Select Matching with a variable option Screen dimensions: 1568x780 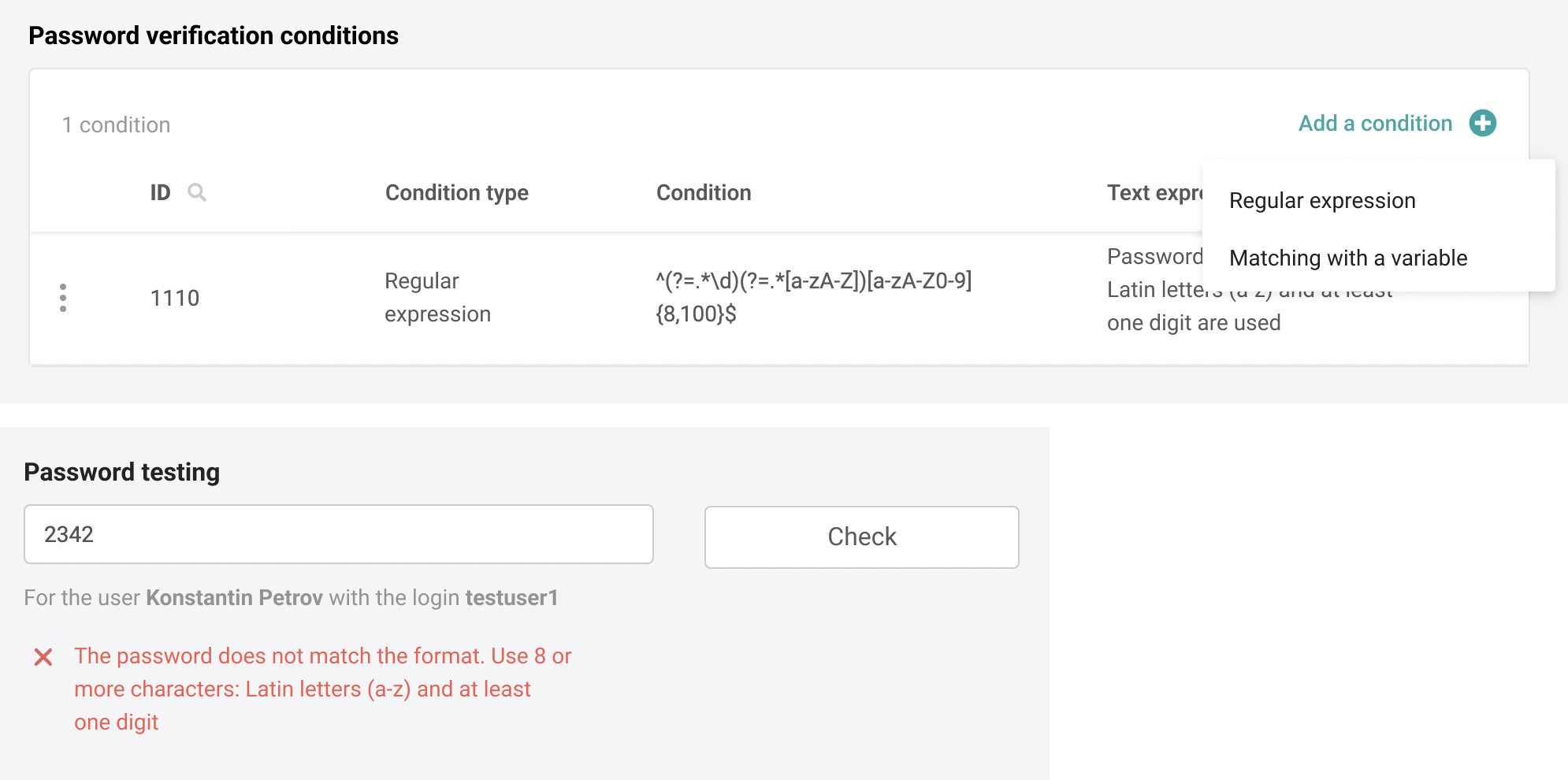point(1348,258)
